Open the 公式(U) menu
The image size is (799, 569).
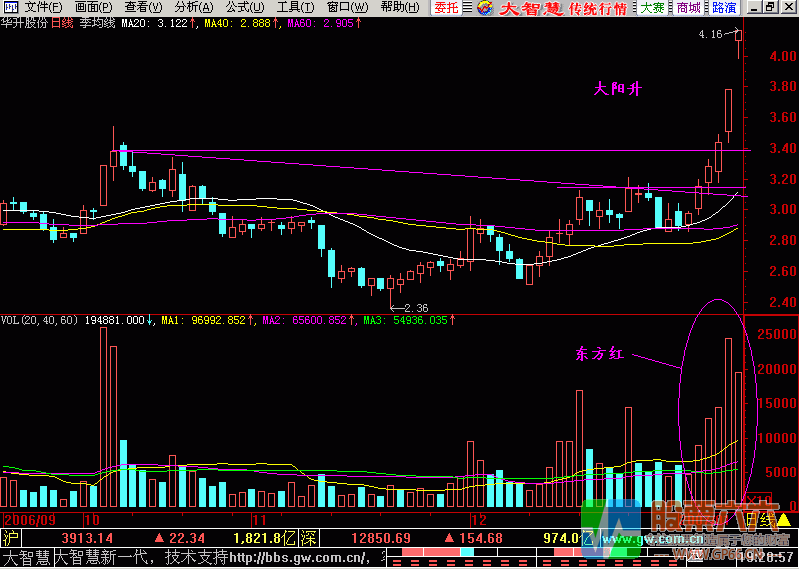tap(245, 8)
